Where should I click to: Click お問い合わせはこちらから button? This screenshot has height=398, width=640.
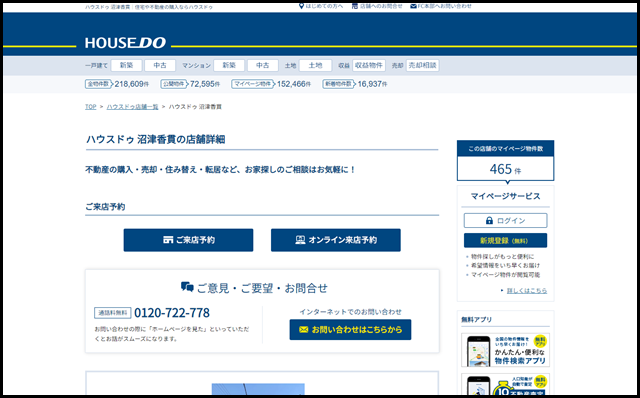click(x=350, y=329)
